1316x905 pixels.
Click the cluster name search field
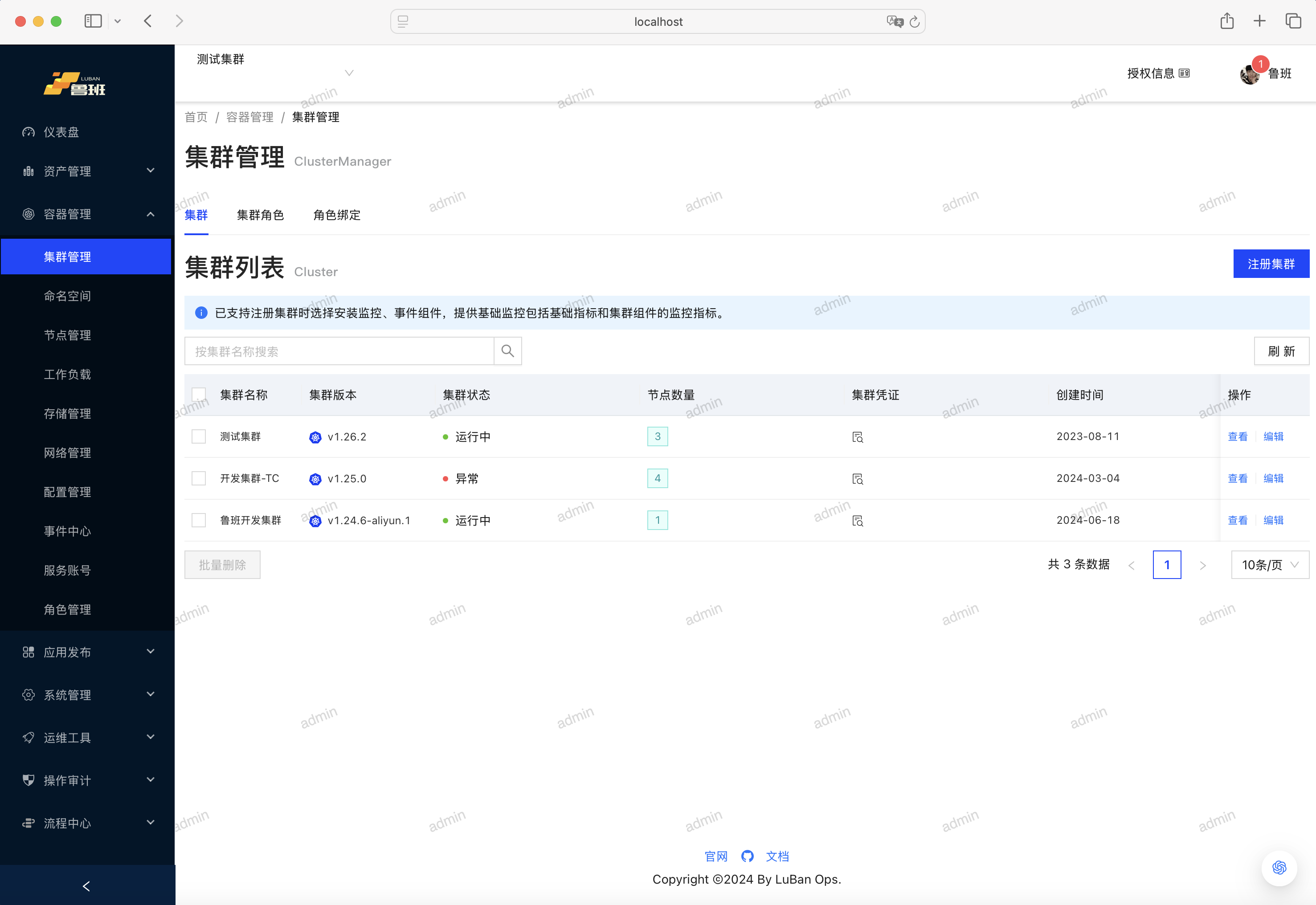(339, 351)
